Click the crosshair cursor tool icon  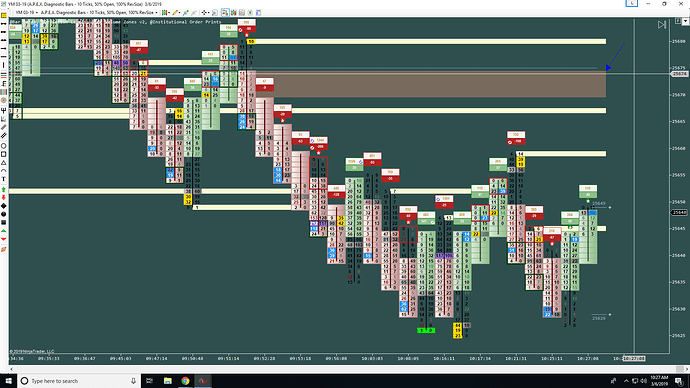click(x=205, y=12)
